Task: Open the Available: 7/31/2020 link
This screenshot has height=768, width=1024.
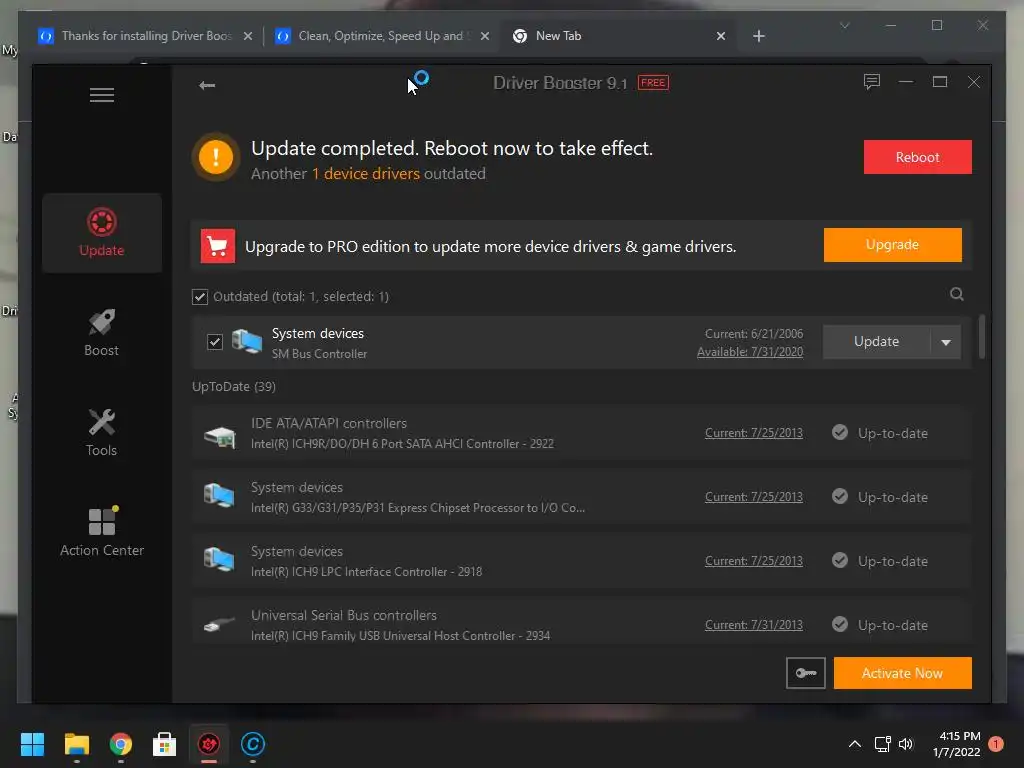Action: tap(750, 351)
